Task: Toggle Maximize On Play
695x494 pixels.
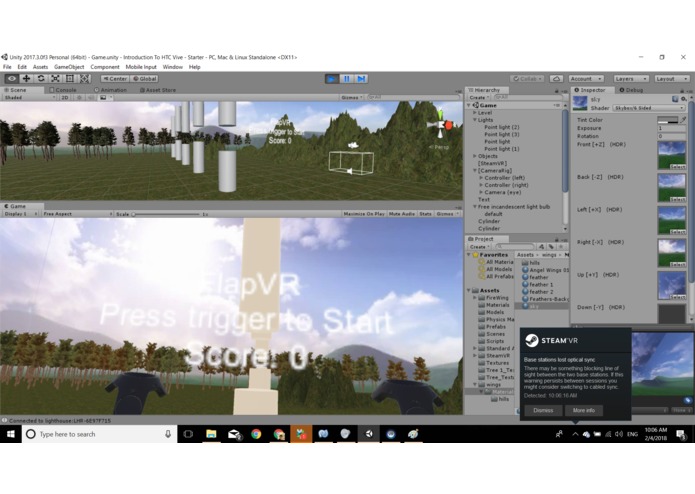Action: 364,214
